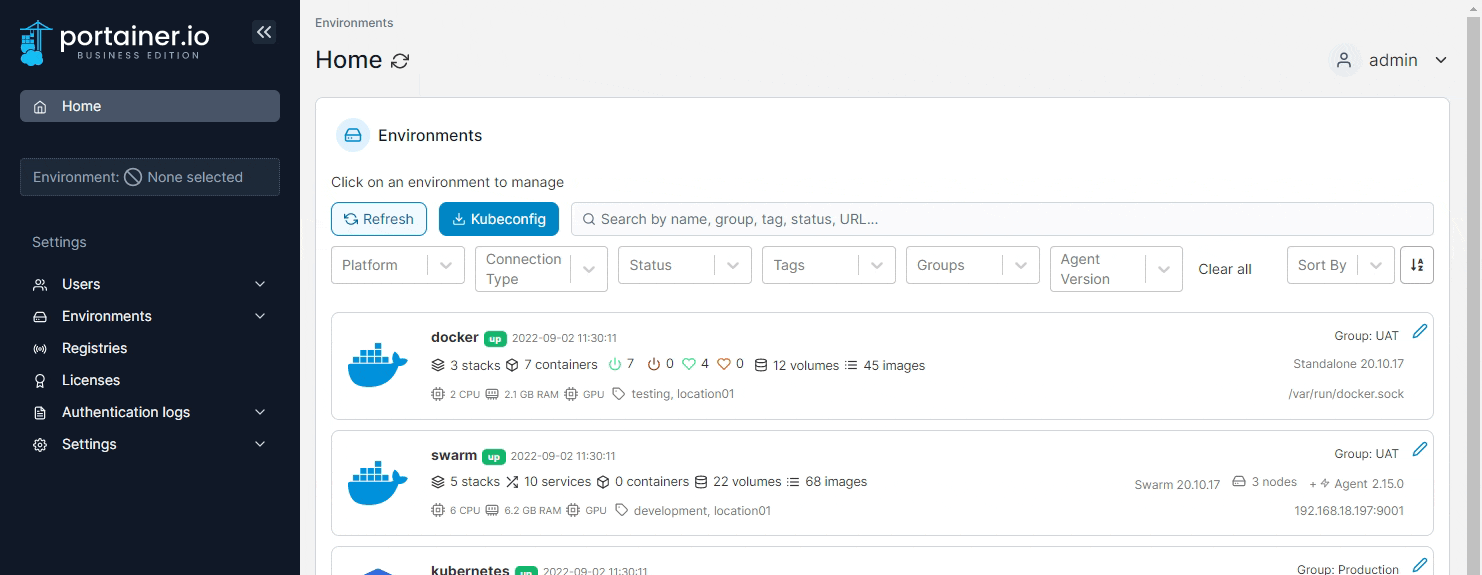This screenshot has width=1482, height=575.
Task: Expand the Users submenu
Action: 150,284
